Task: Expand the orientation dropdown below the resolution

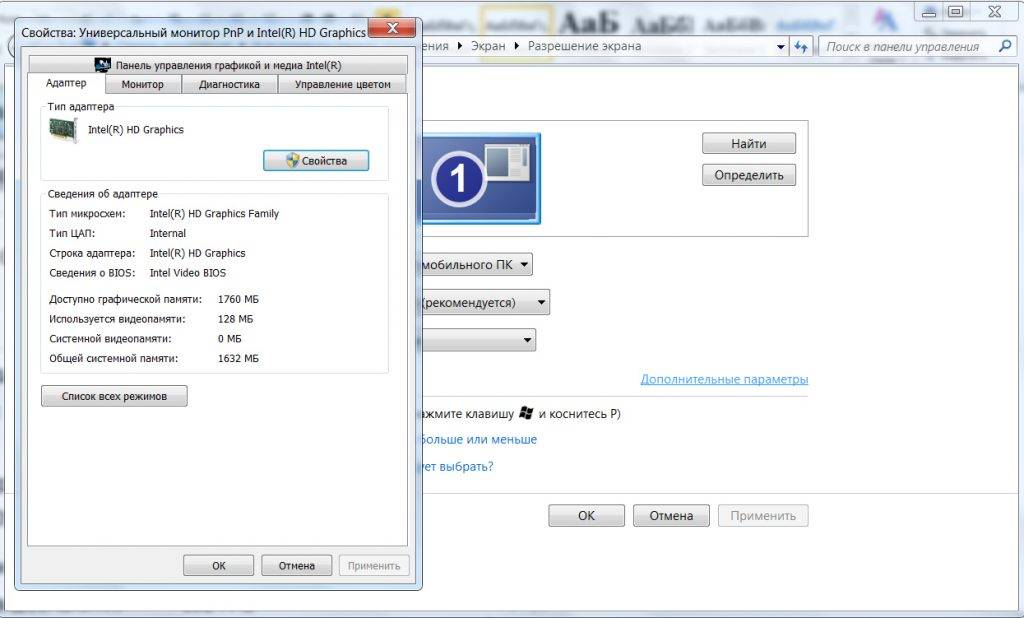Action: point(478,340)
